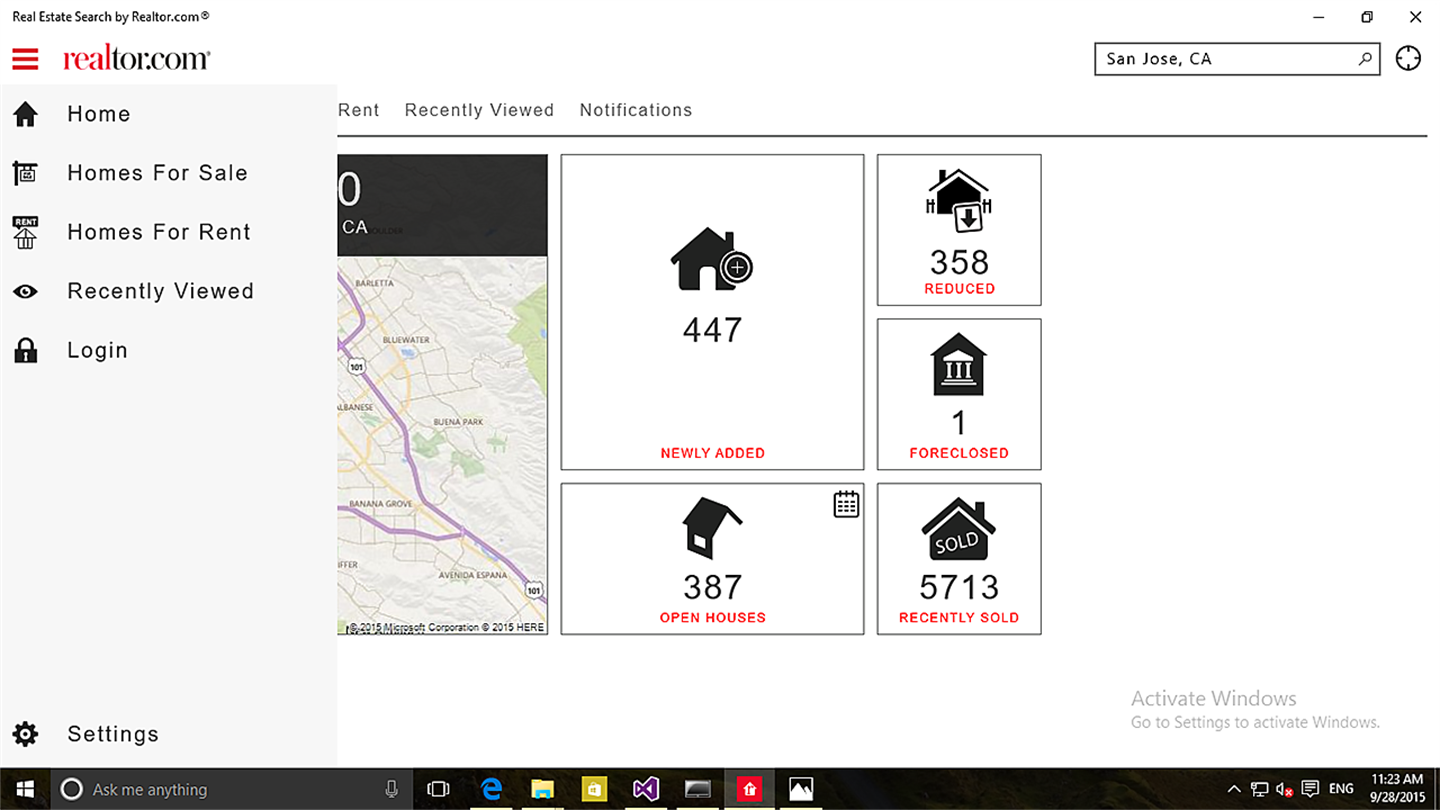Screen dimensions: 1440x810
Task: Click the Recently Viewed eye icon
Action: tap(25, 292)
